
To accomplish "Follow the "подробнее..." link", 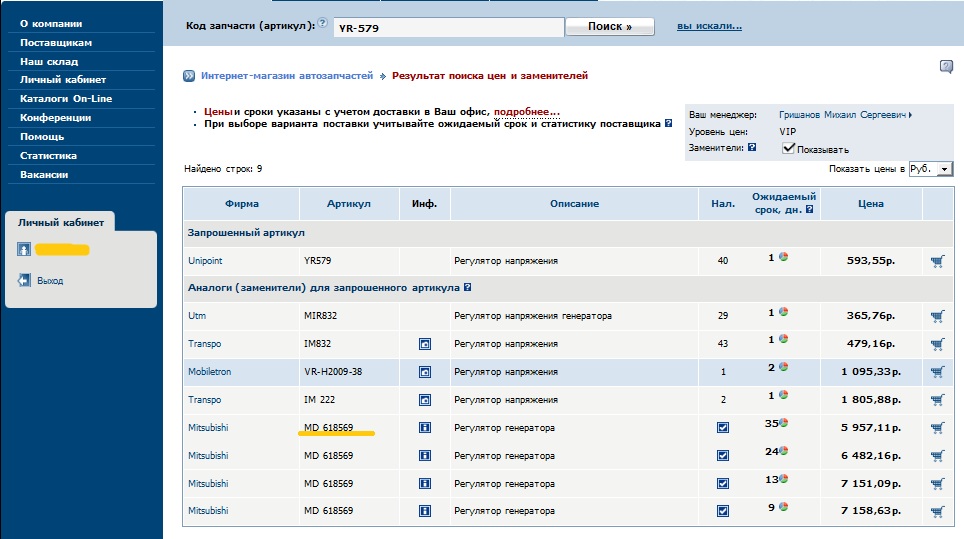I will [x=526, y=112].
